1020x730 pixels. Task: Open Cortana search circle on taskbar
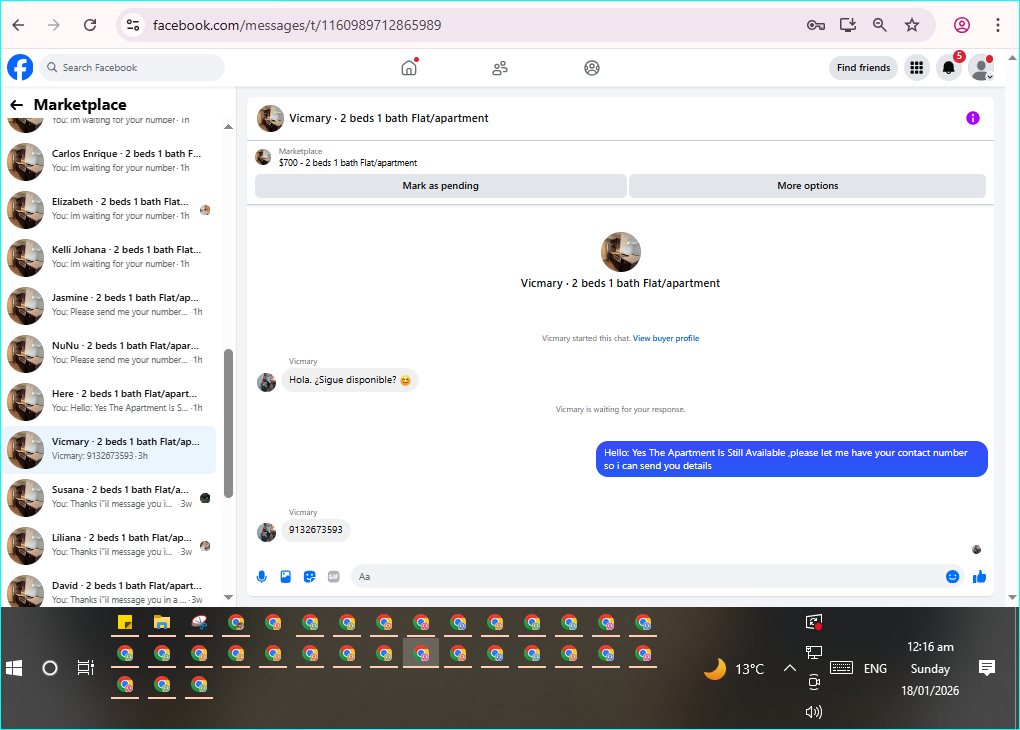(49, 668)
